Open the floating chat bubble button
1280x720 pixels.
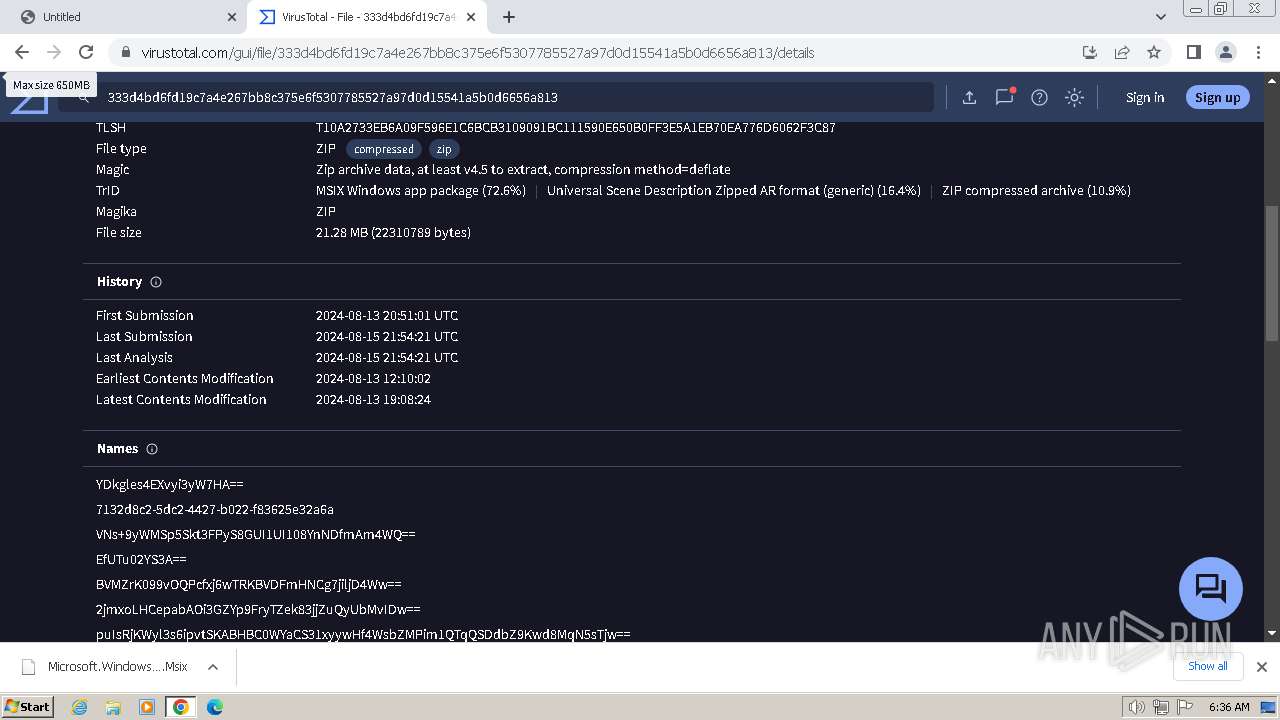point(1211,588)
